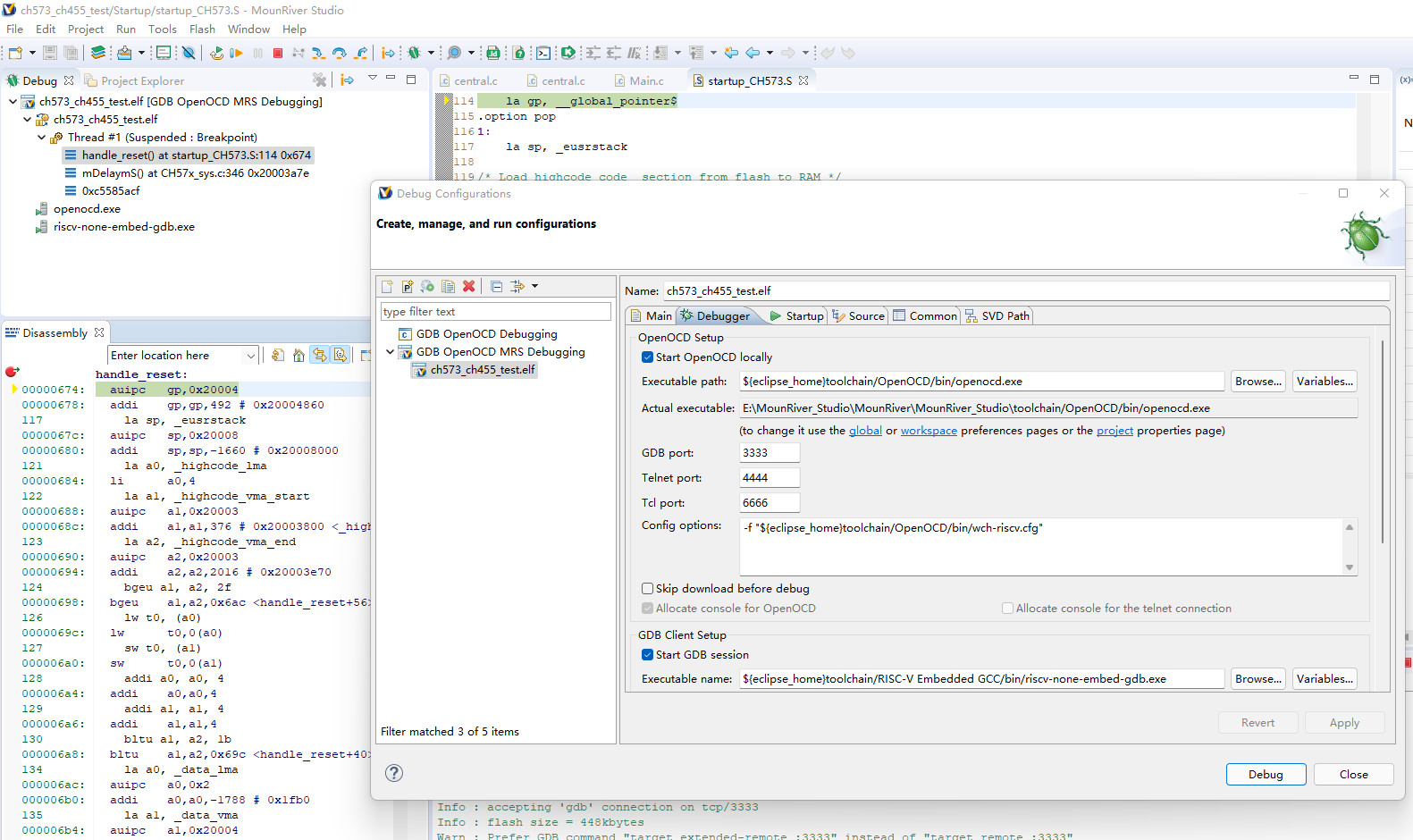Click Browse for OpenOCD executable path

pos(1258,382)
